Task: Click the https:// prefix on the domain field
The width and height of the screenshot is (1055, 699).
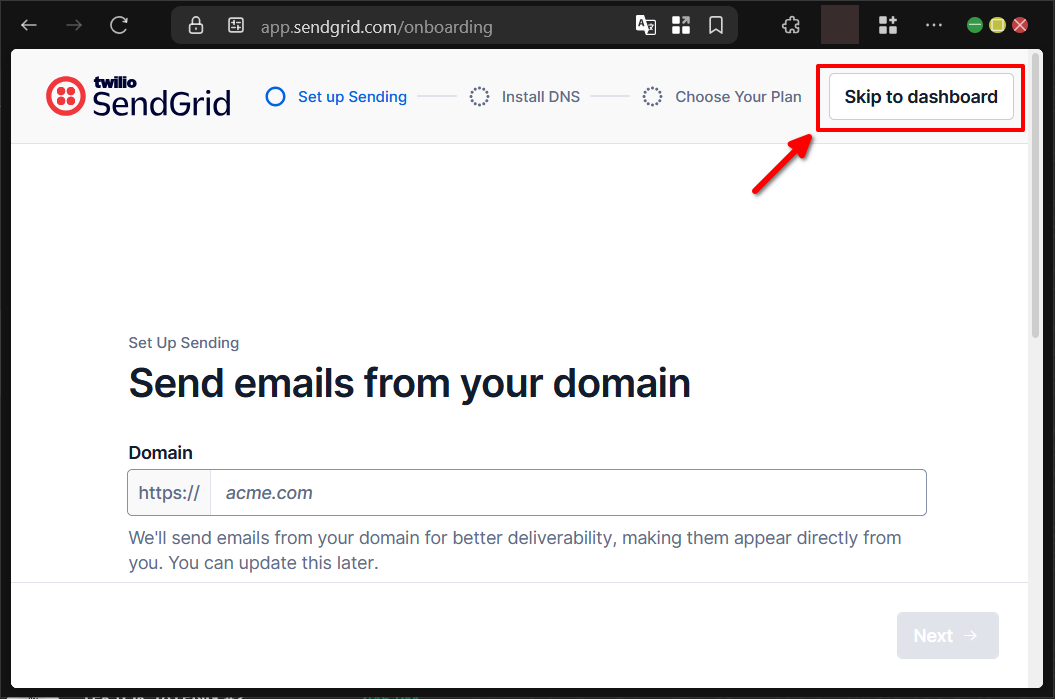Action: [x=168, y=492]
